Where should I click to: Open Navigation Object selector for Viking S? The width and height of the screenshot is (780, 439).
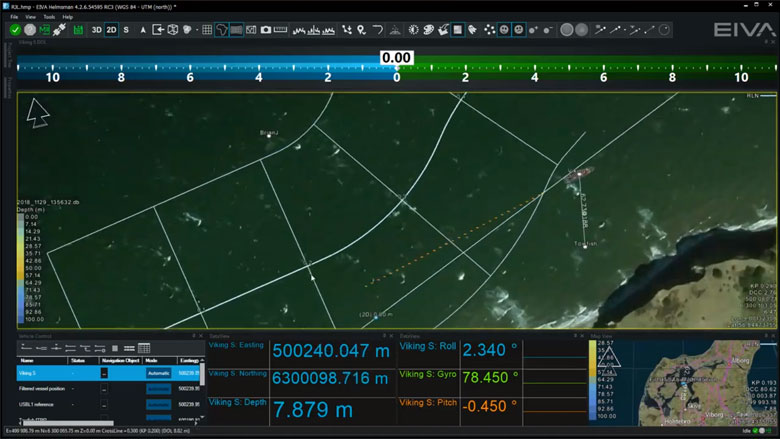104,373
